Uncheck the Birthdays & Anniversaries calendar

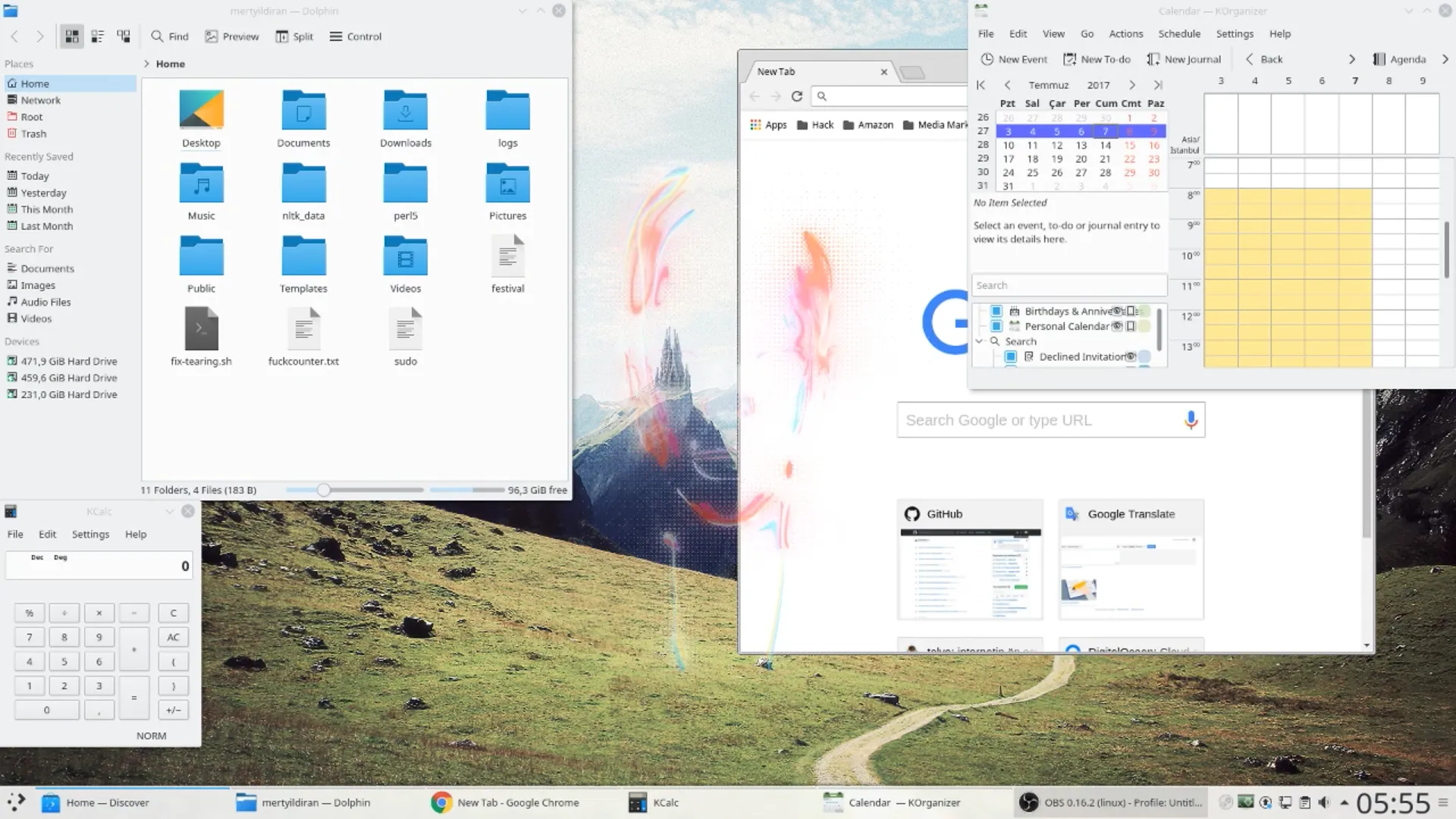[x=996, y=311]
